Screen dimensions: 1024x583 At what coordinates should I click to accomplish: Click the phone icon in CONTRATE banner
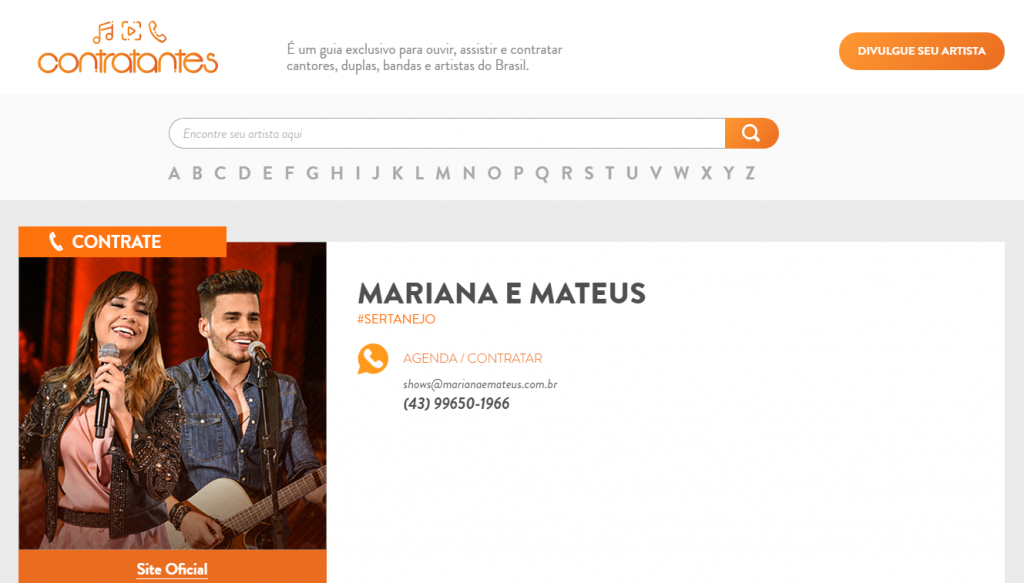56,242
